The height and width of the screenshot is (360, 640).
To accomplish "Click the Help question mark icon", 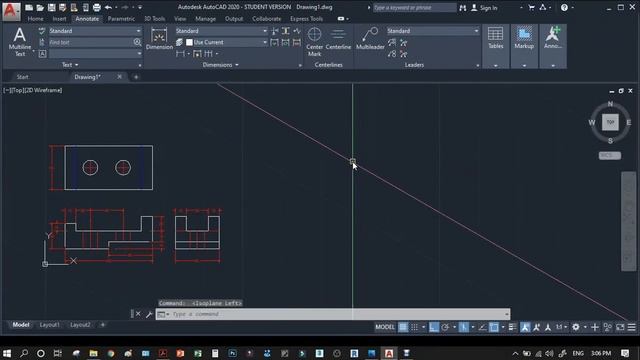I will (564, 7).
